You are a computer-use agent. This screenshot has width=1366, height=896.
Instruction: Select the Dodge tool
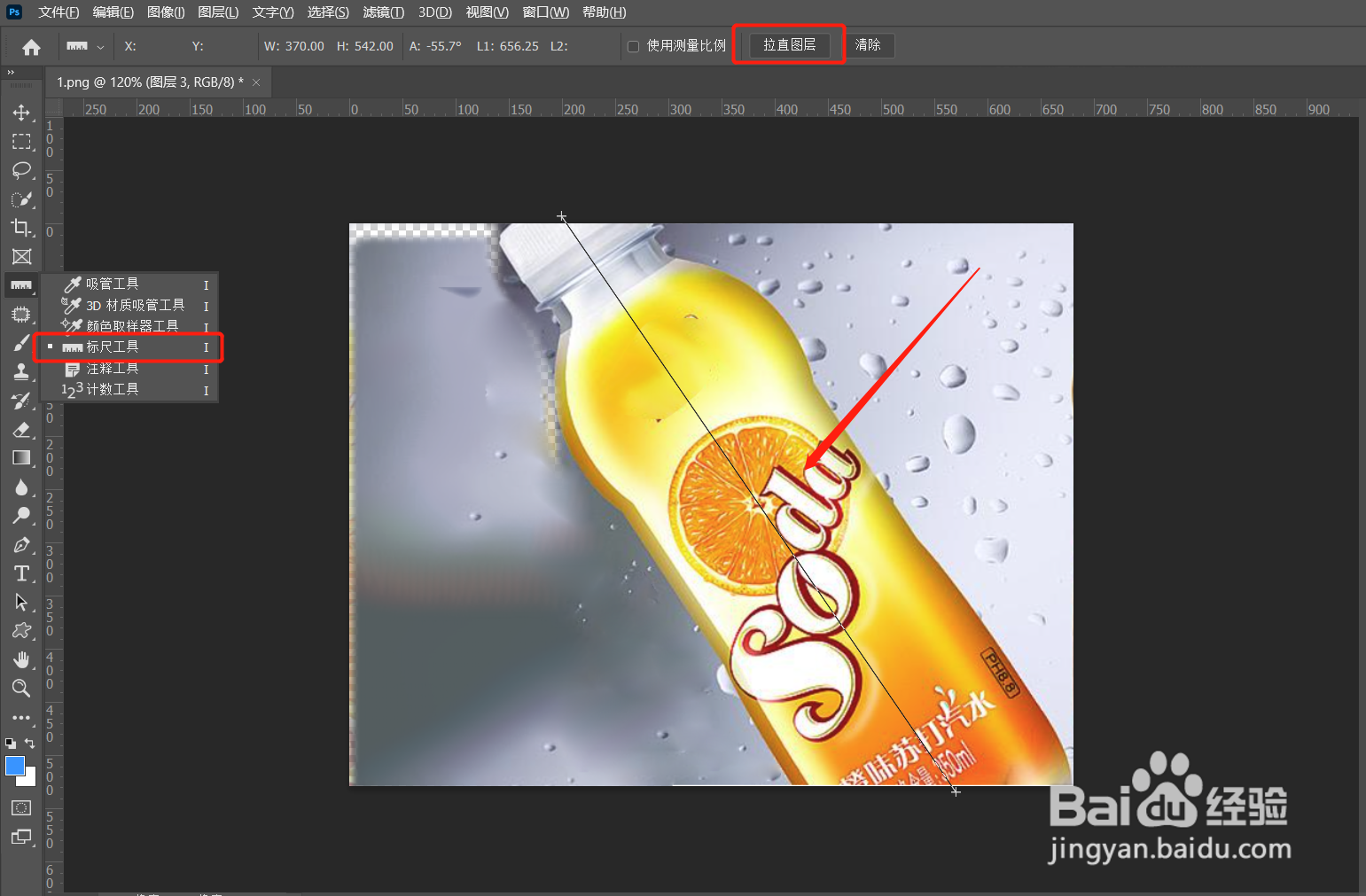tap(21, 516)
